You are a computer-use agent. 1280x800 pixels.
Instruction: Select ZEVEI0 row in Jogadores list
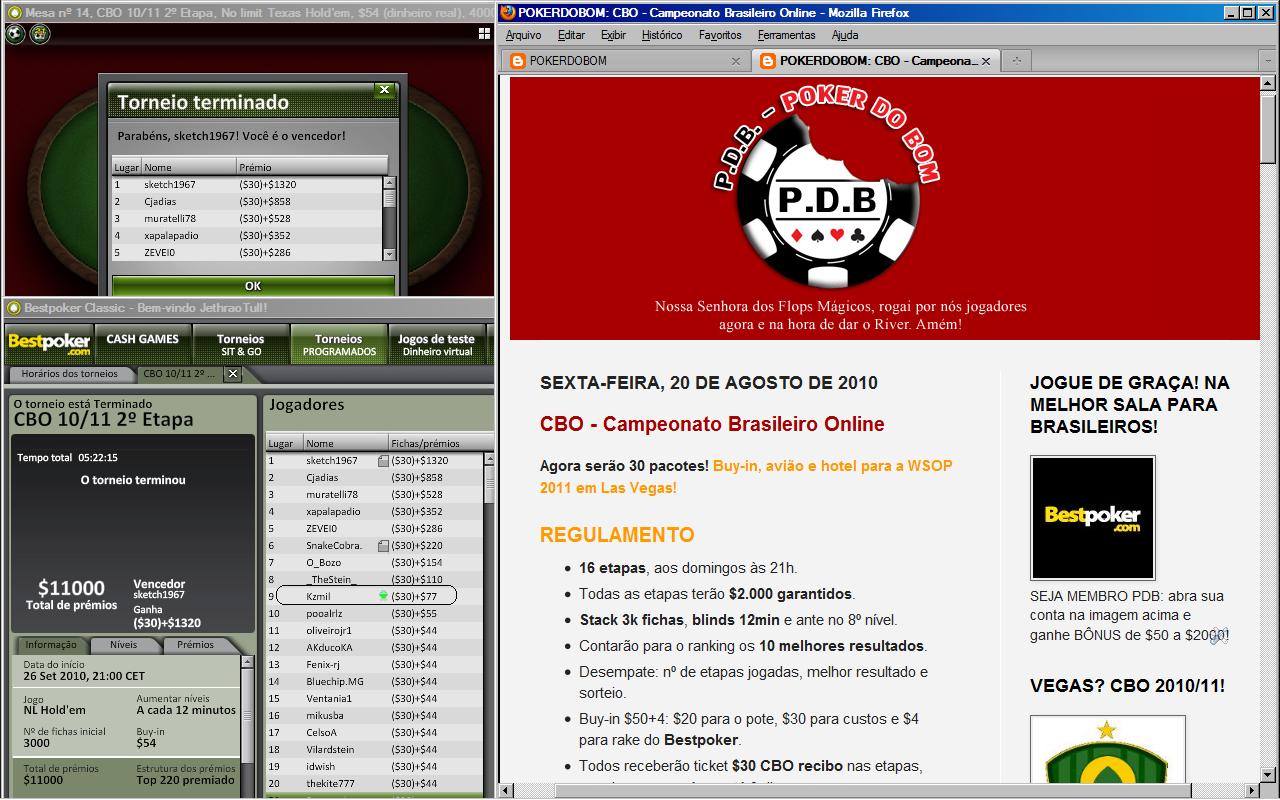click(374, 529)
